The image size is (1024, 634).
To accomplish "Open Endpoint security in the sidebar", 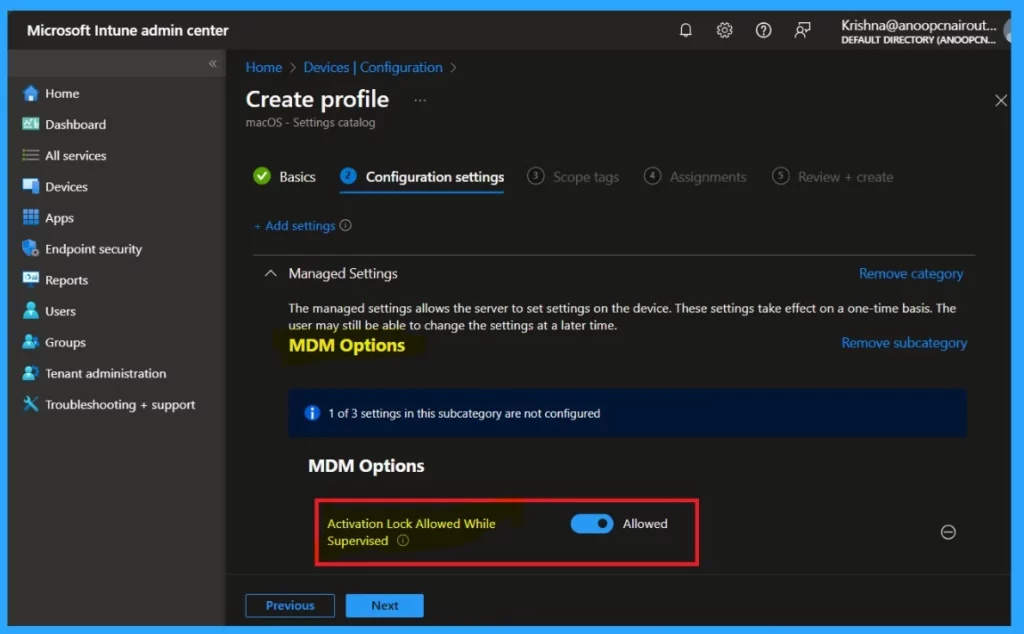I will pyautogui.click(x=93, y=249).
